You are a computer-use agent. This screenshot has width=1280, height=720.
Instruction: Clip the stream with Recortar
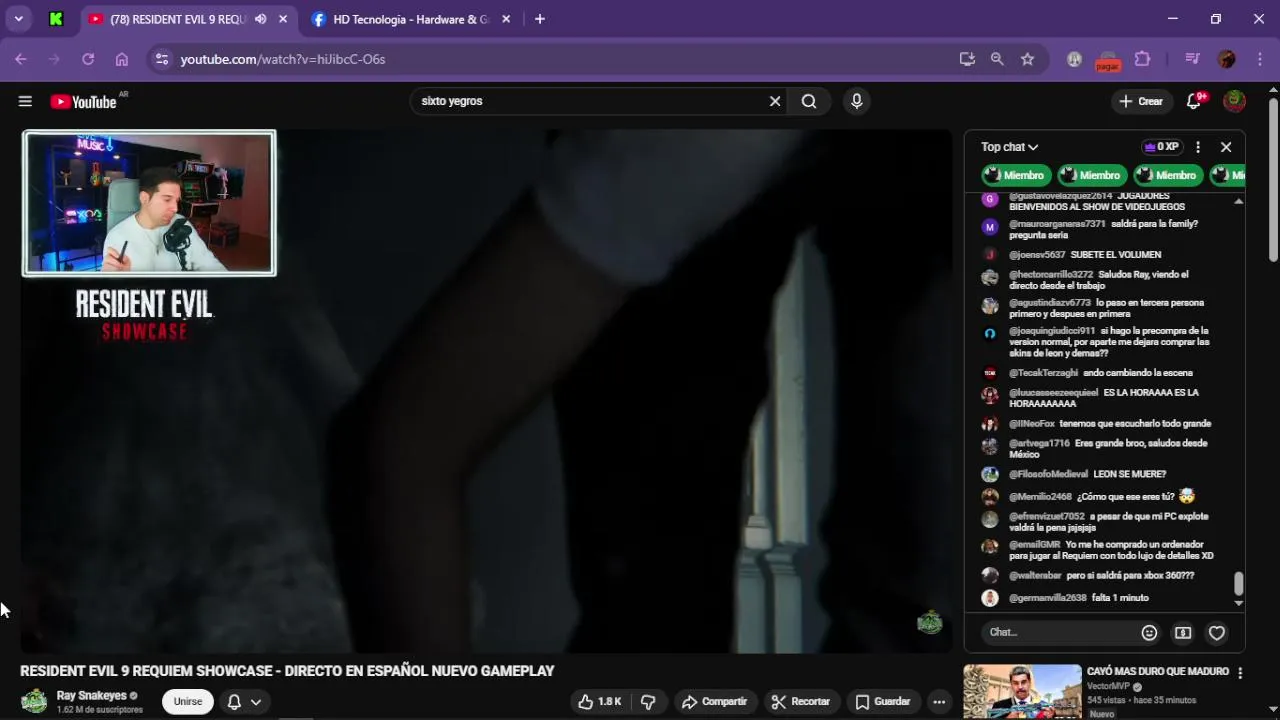tap(800, 702)
